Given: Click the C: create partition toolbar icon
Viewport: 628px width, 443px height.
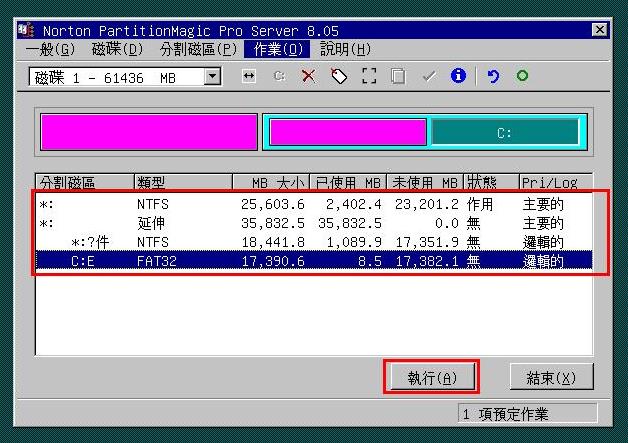Looking at the screenshot, I should [x=279, y=76].
